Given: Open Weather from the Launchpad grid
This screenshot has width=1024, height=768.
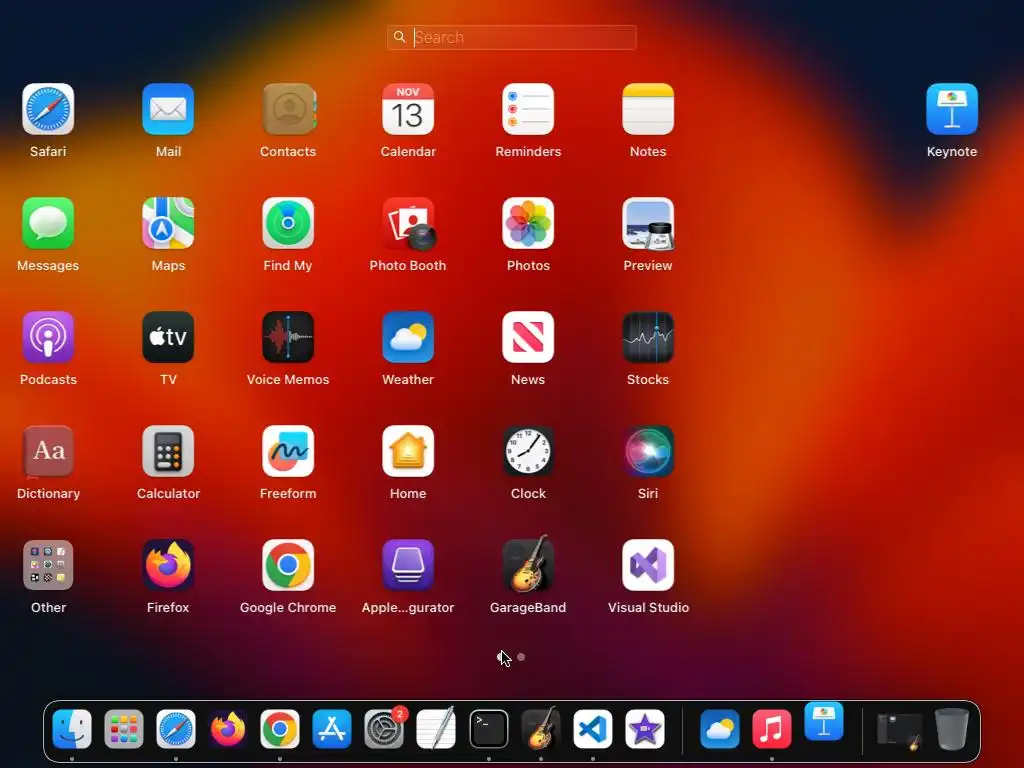Looking at the screenshot, I should (x=408, y=337).
